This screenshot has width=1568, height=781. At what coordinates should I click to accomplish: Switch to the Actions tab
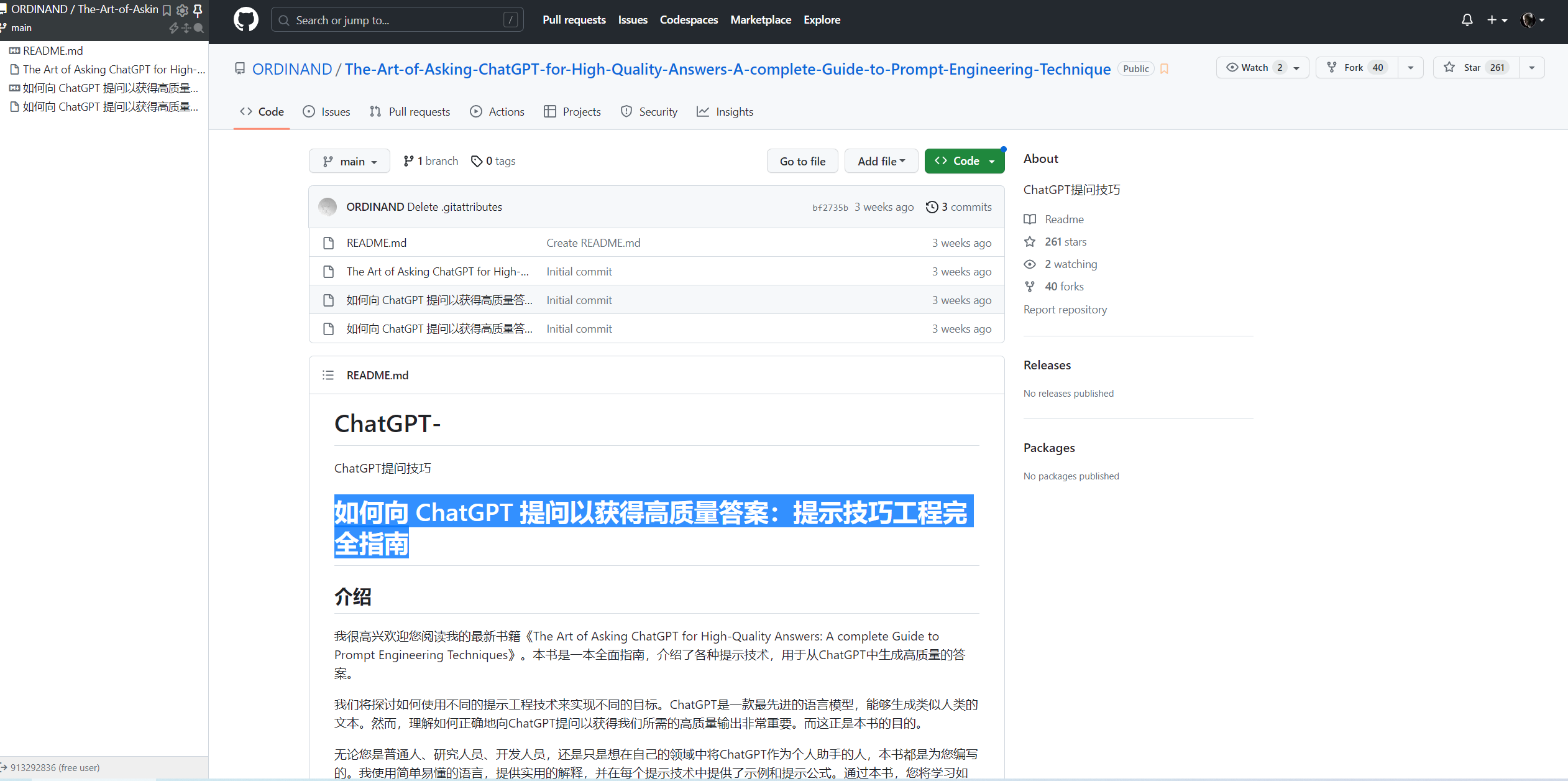[x=497, y=112]
